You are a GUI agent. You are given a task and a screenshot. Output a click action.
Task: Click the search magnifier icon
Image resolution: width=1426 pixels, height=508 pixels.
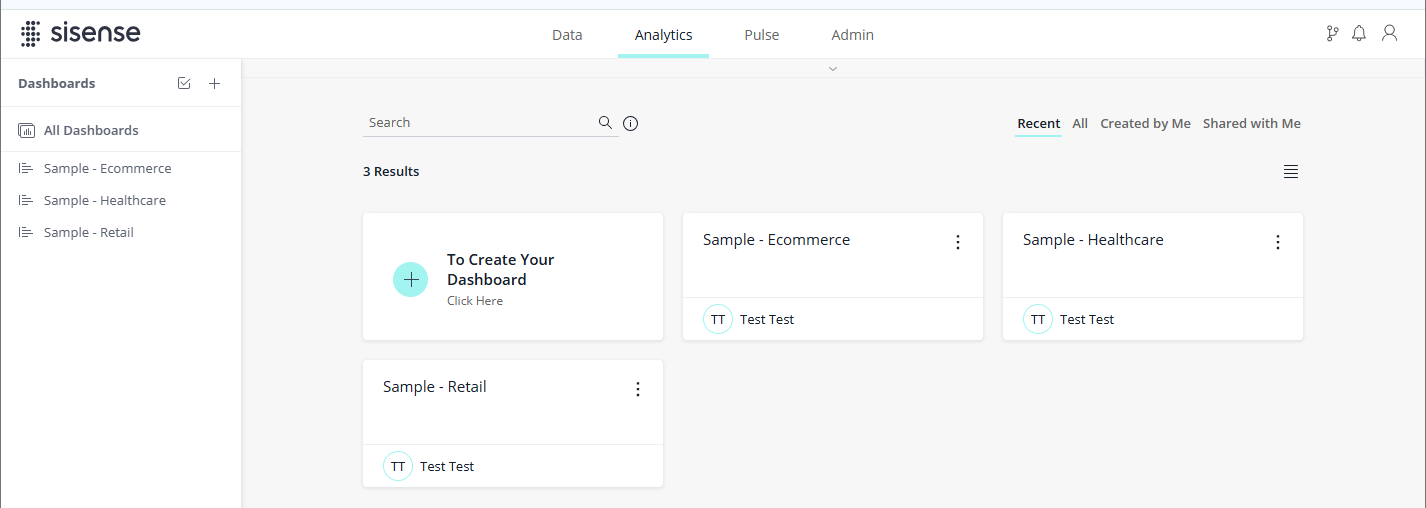point(605,123)
